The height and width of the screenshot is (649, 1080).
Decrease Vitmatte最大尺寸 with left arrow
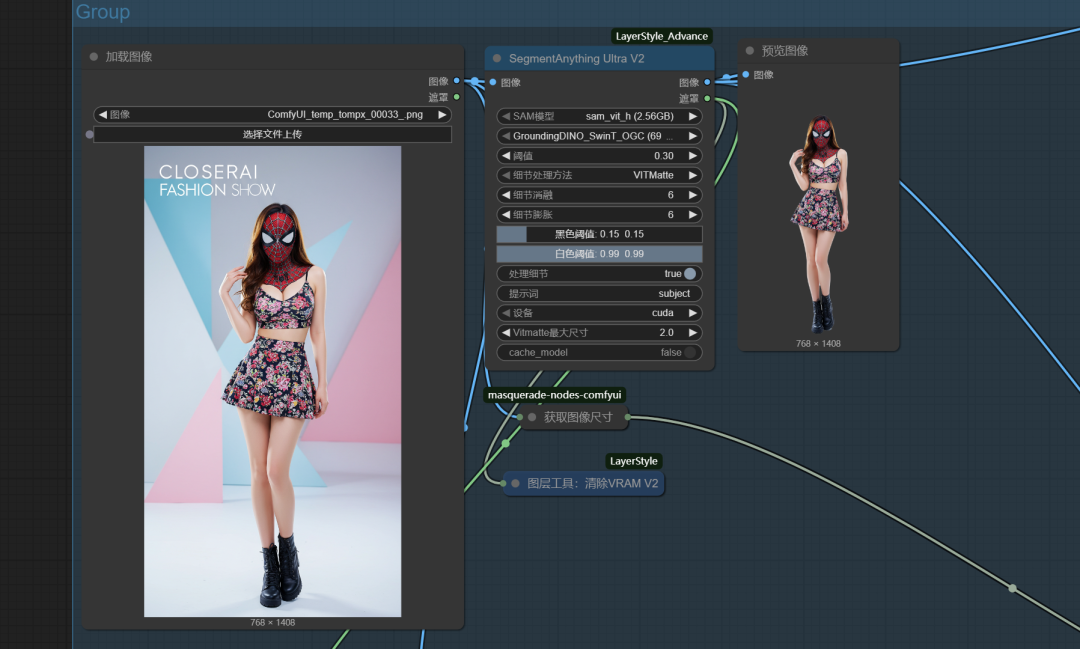pyautogui.click(x=506, y=333)
